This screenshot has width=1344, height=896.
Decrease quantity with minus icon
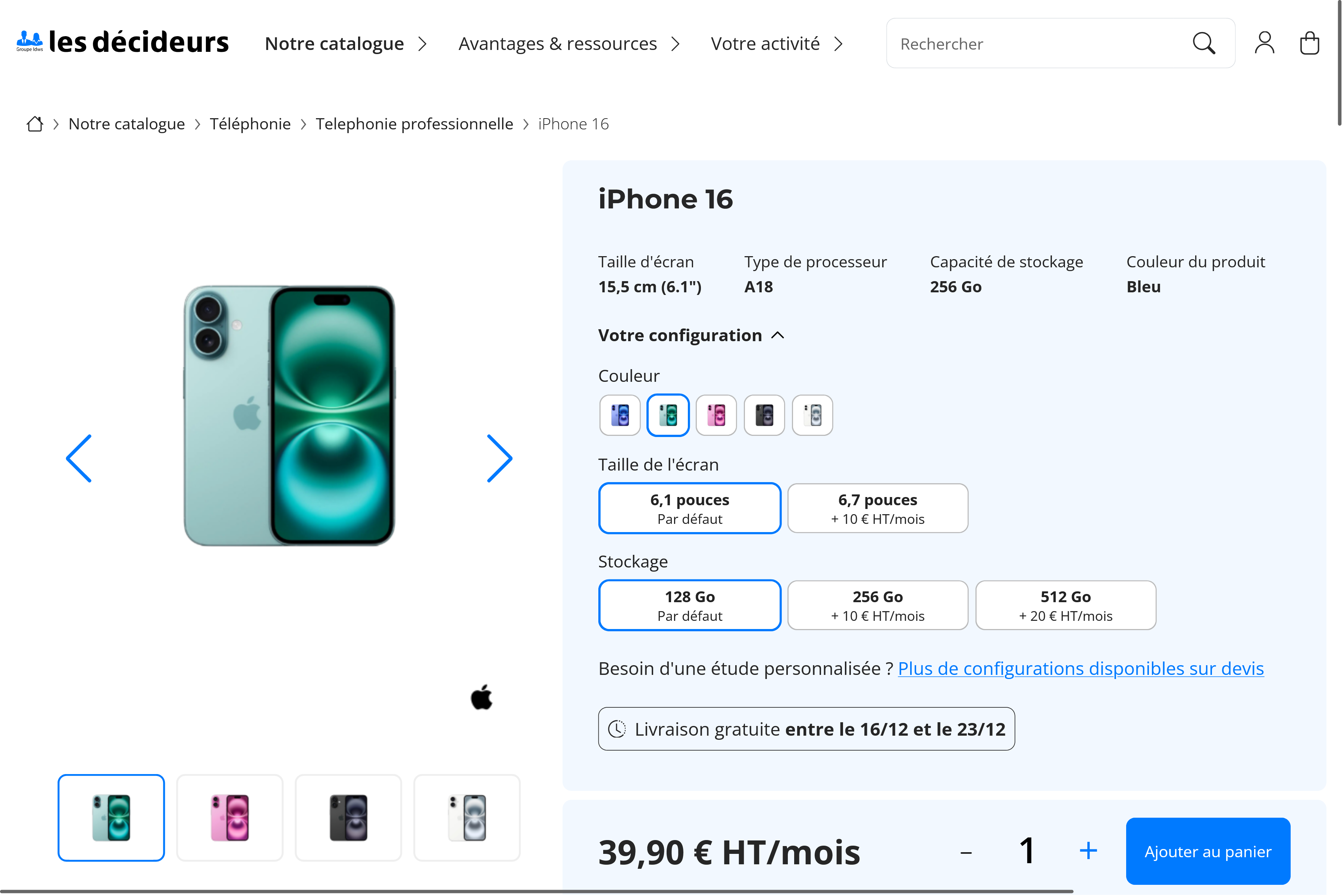(966, 853)
